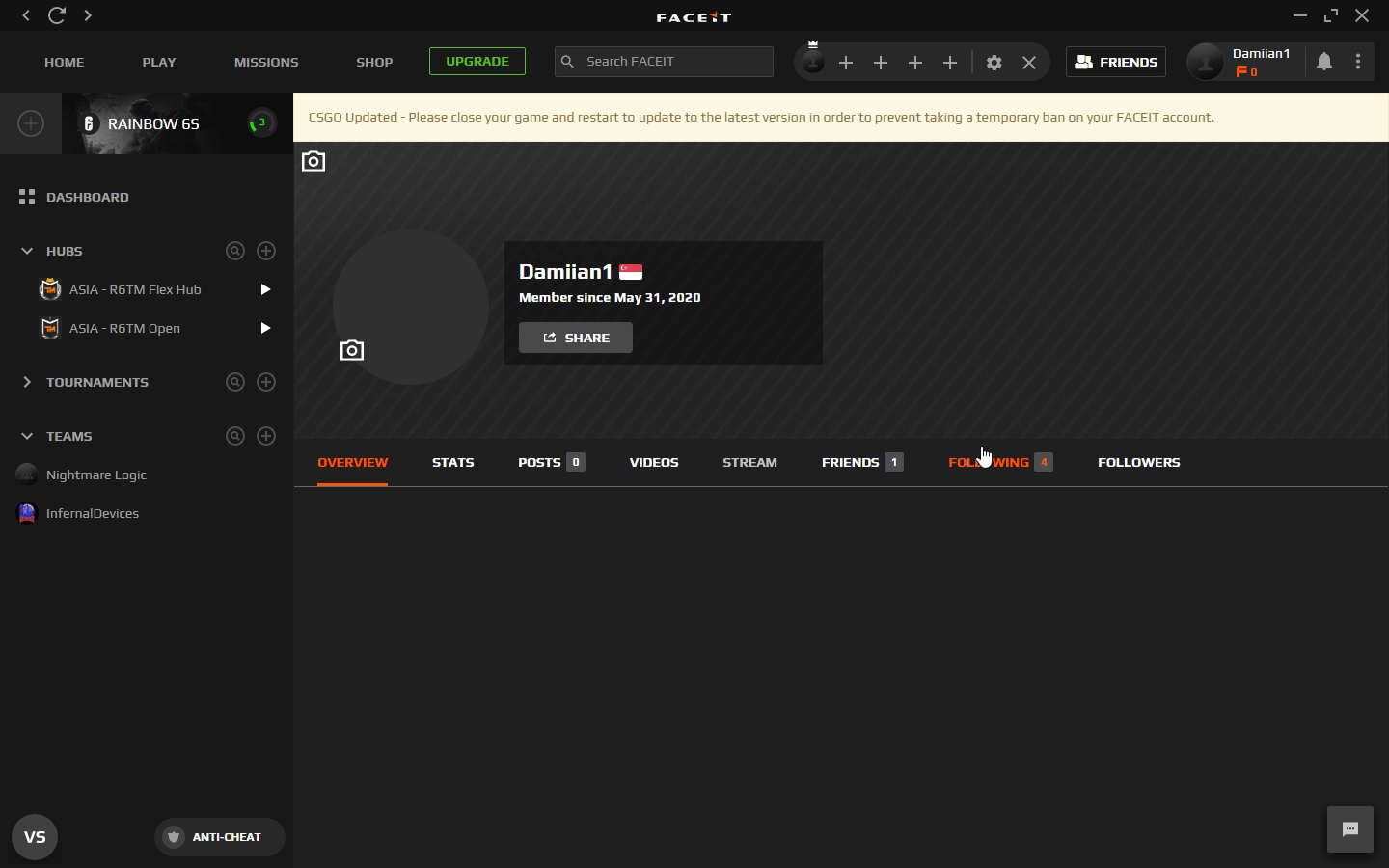Viewport: 1389px width, 868px height.
Task: Click the add game plus icon
Action: click(x=31, y=123)
